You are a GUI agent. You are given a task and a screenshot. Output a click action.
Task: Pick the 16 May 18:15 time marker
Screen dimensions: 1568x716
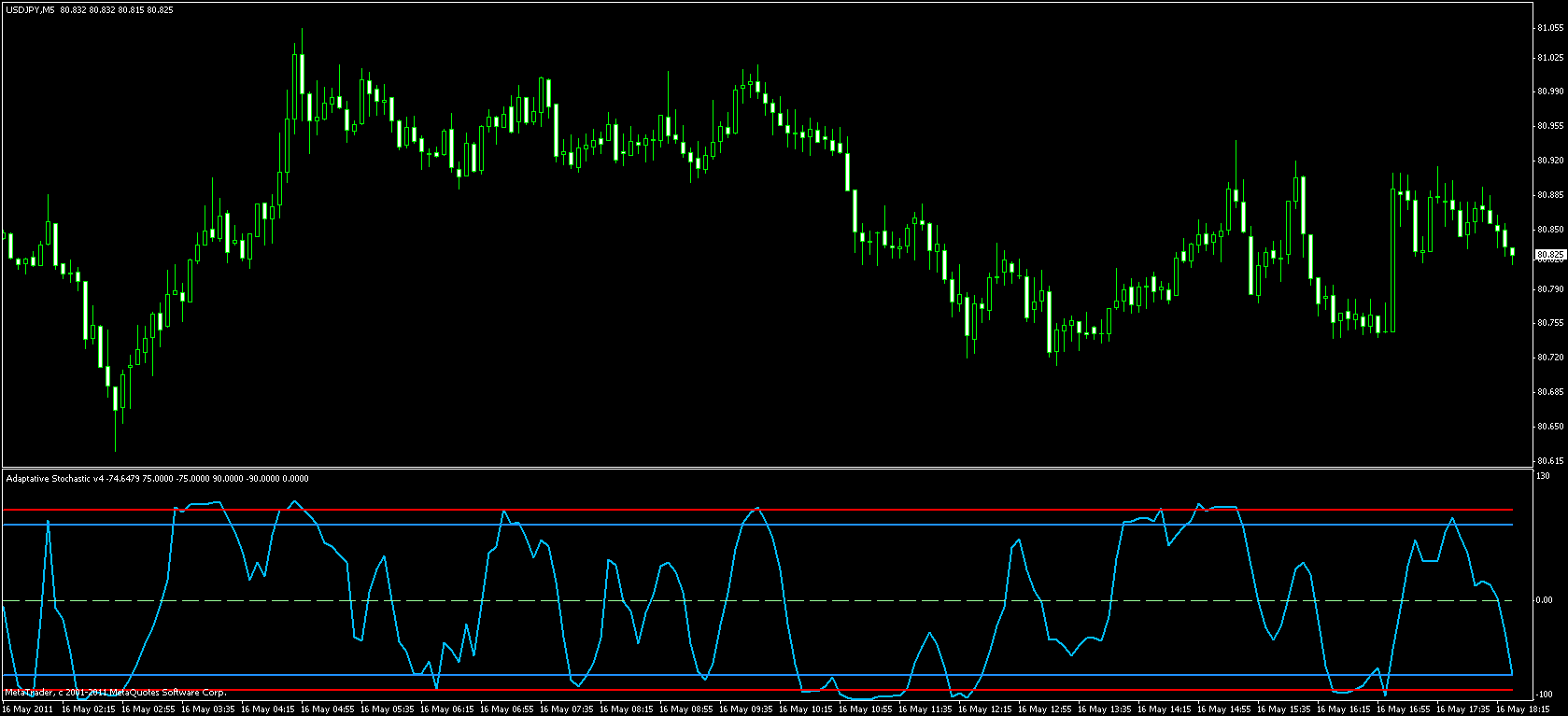[1525, 709]
